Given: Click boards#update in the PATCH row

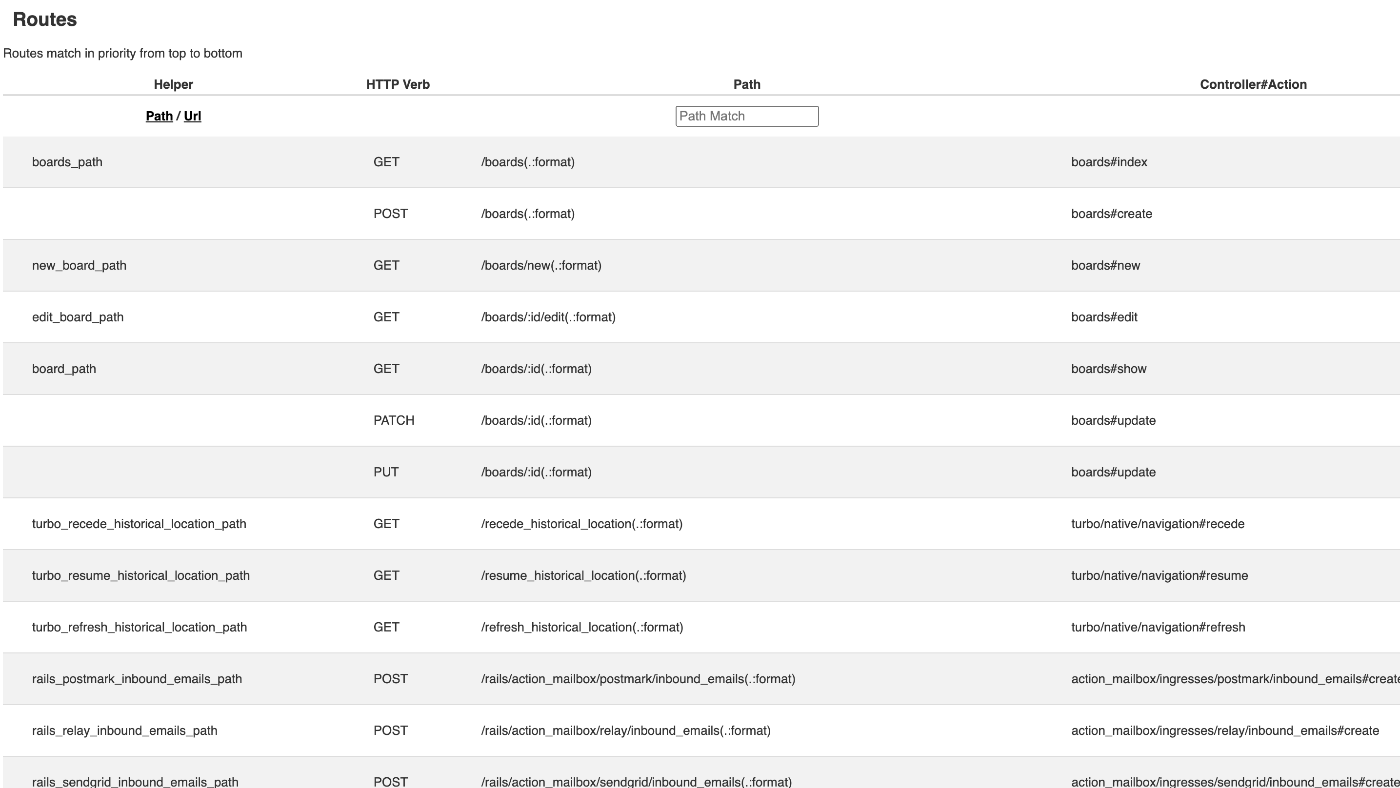Looking at the screenshot, I should [x=1113, y=421].
